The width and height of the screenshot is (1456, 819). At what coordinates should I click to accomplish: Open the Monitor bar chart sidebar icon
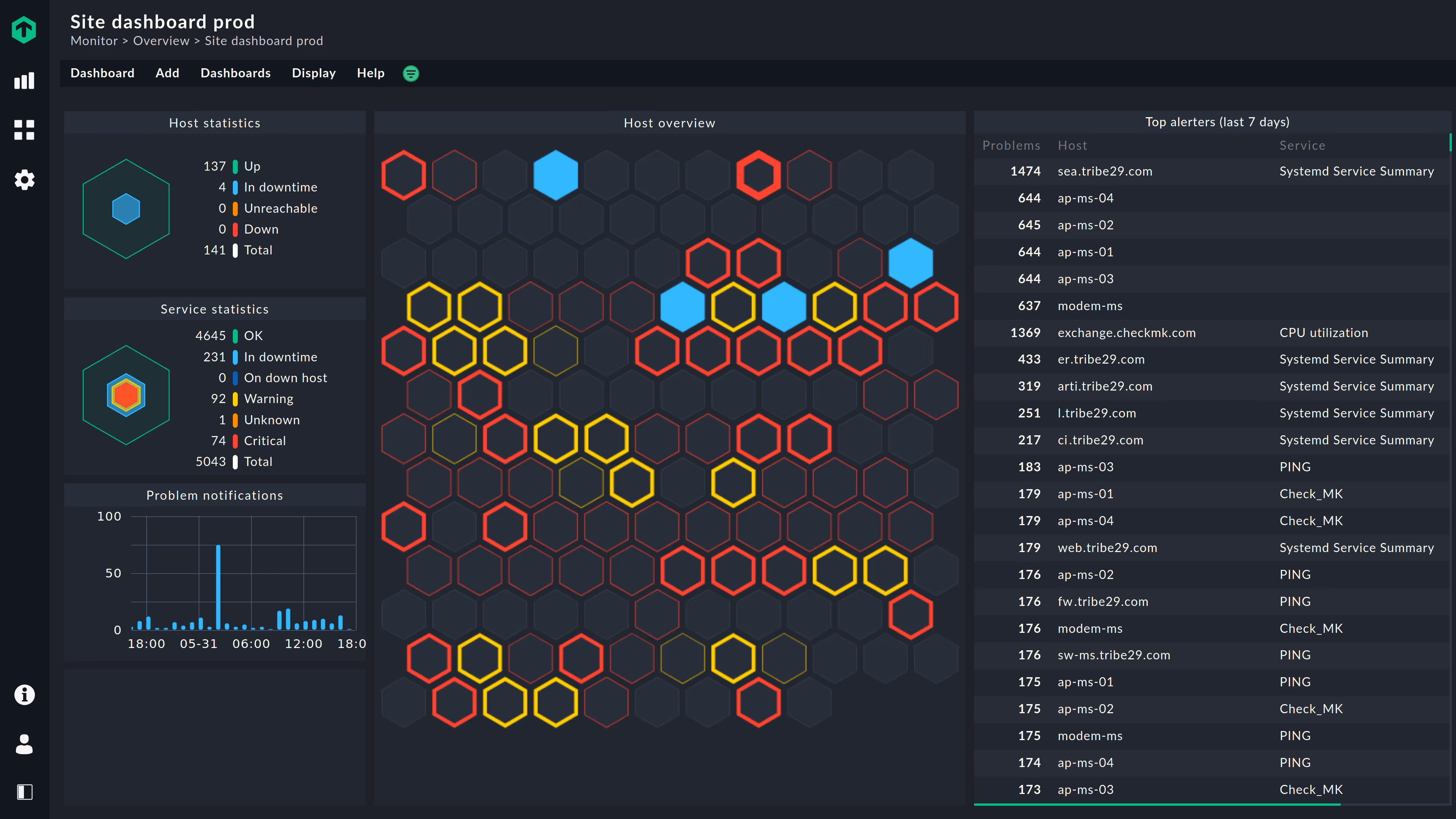24,80
